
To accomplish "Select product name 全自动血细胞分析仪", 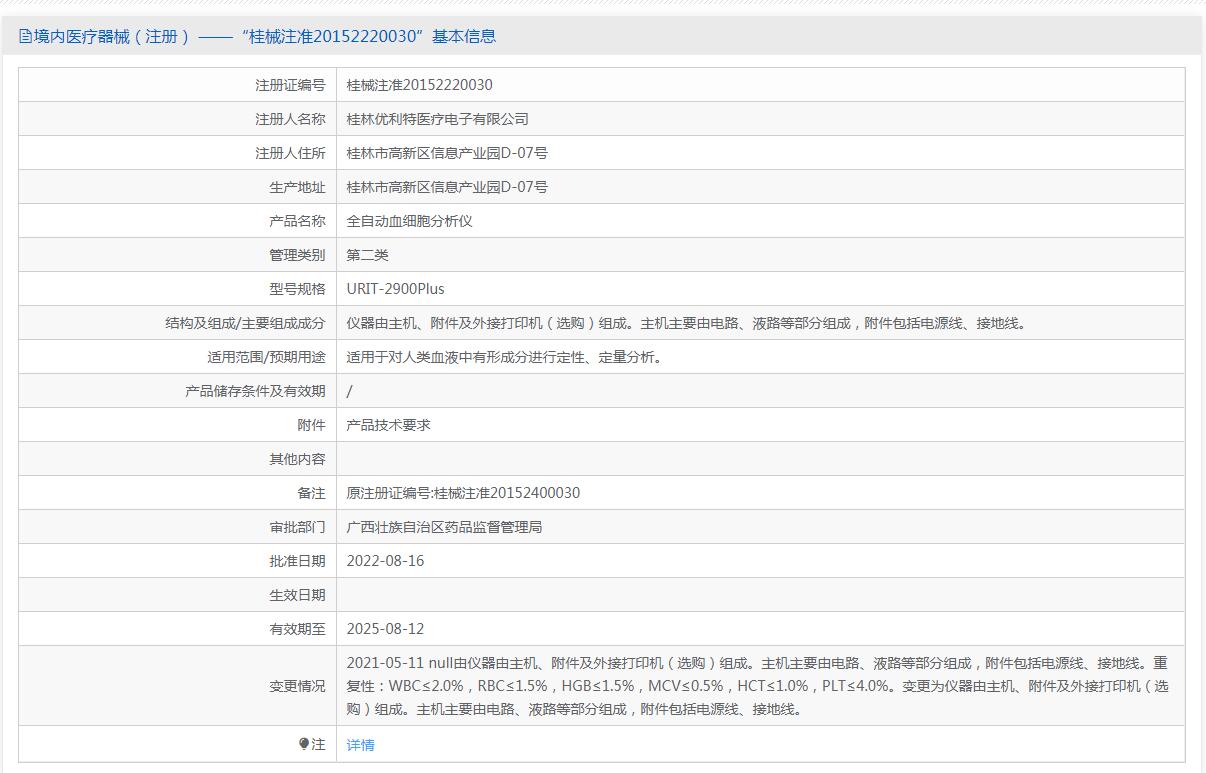I will pyautogui.click(x=409, y=221).
